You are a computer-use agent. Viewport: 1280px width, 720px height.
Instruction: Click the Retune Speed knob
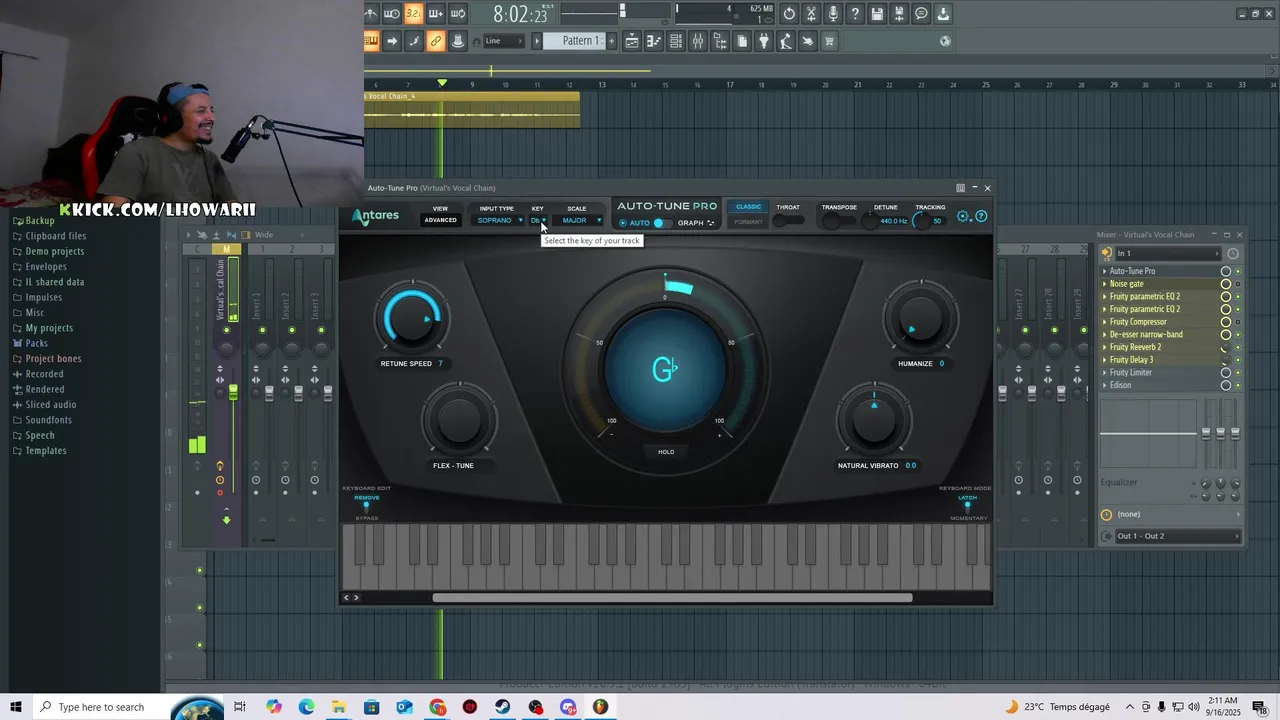click(x=411, y=318)
